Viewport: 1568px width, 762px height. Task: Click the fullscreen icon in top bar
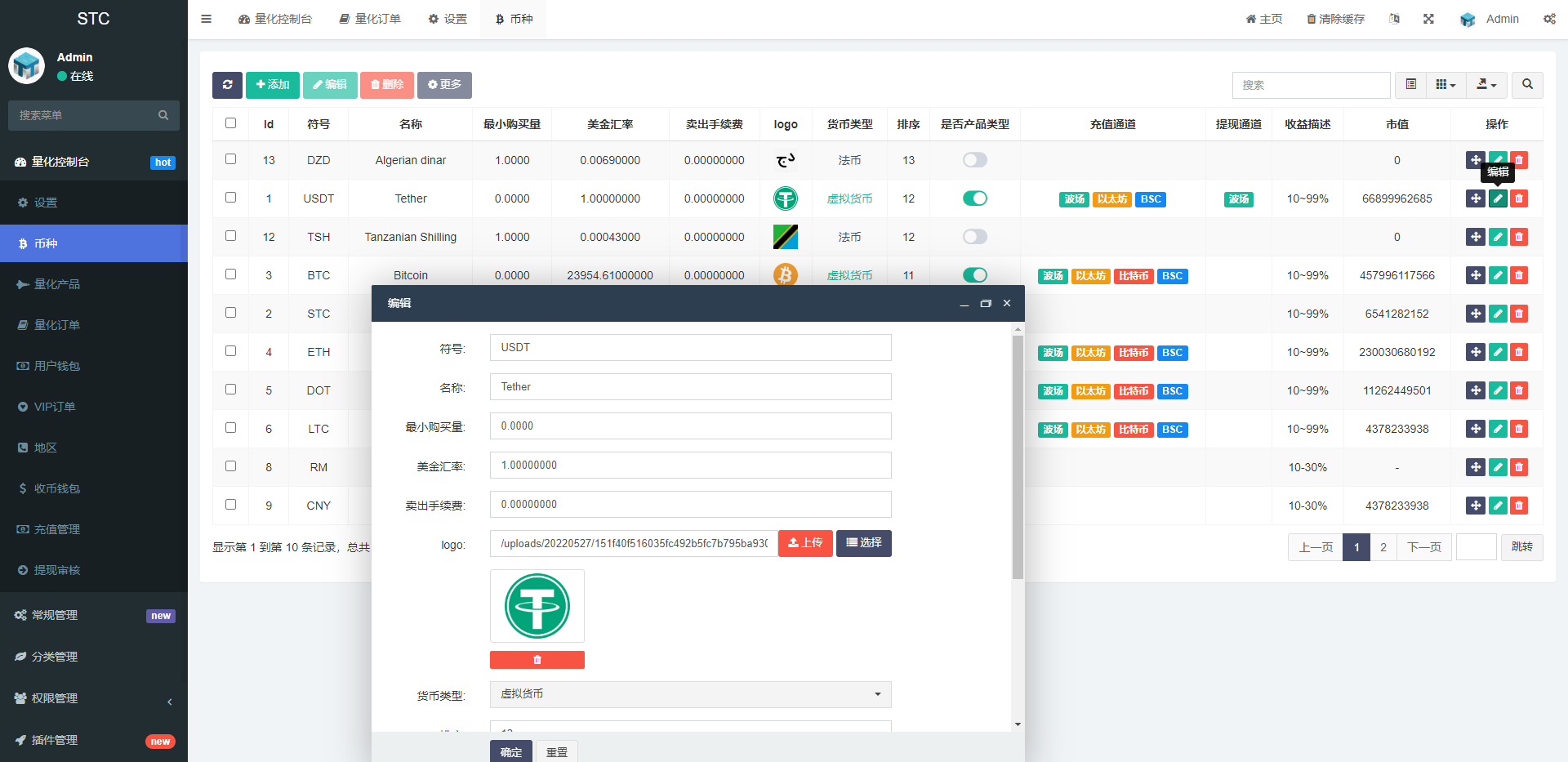tap(1428, 19)
